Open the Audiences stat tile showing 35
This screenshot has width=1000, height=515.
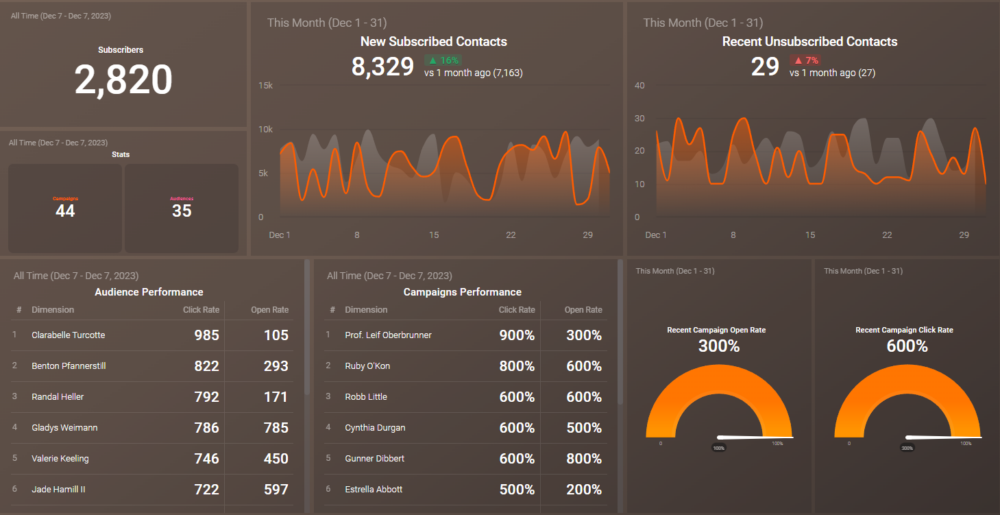182,208
